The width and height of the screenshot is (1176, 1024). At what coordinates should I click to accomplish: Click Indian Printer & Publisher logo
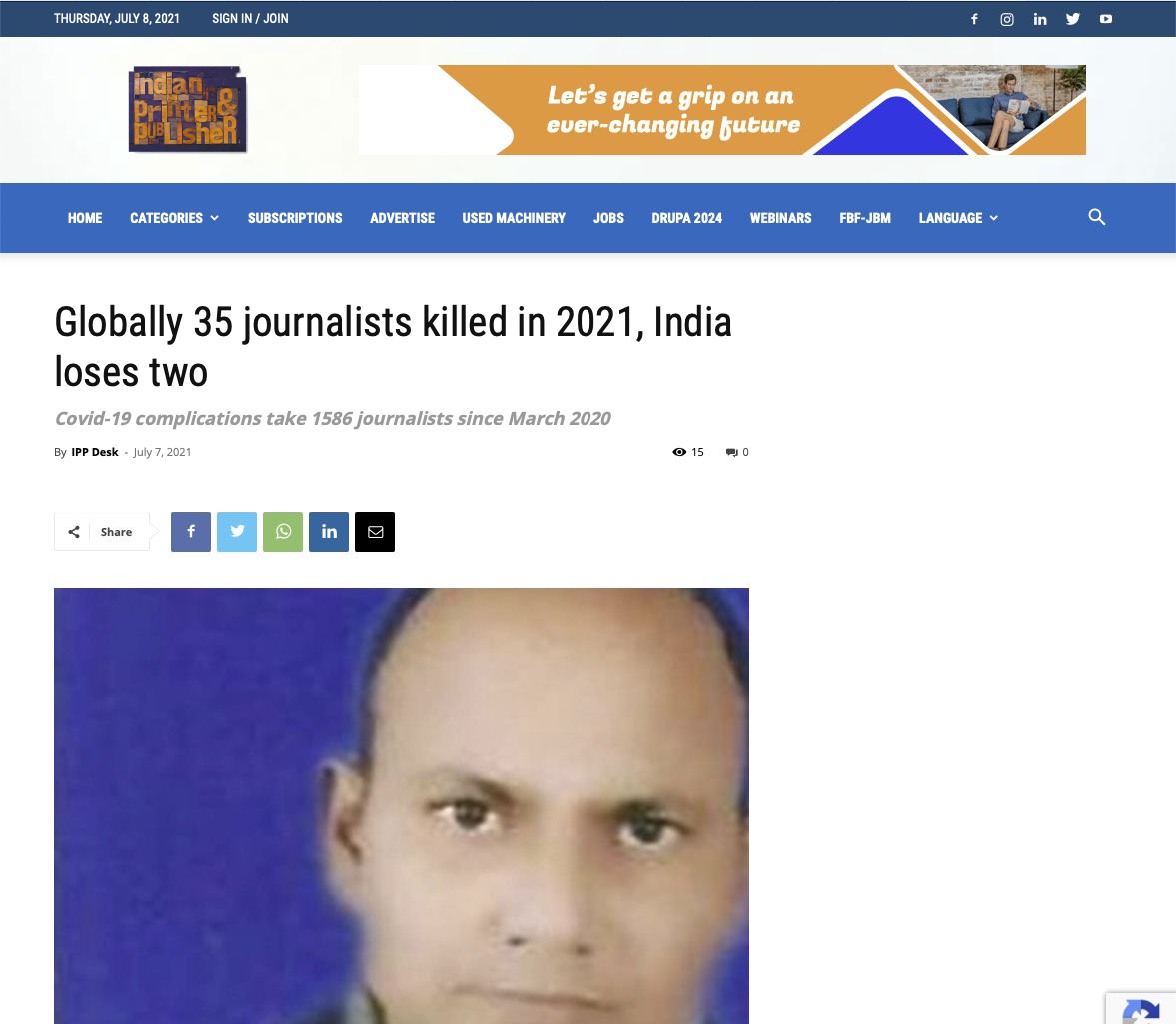pyautogui.click(x=188, y=110)
